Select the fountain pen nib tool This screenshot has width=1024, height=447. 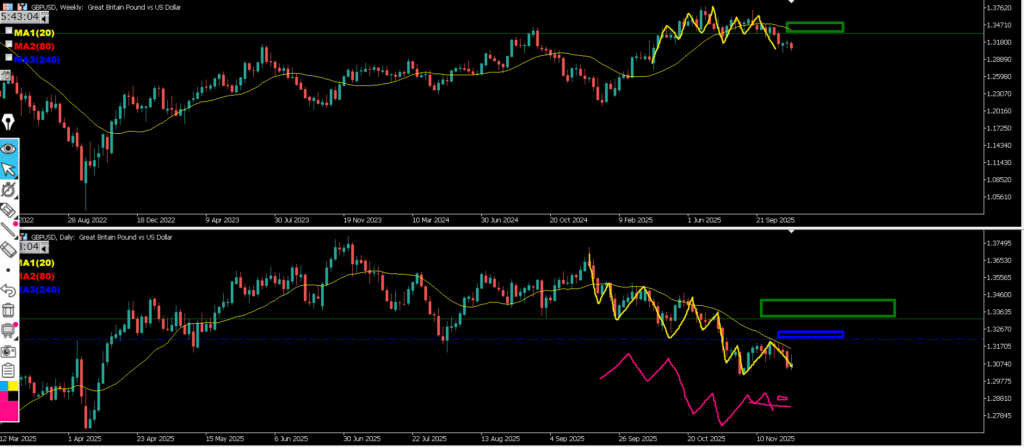[9, 122]
